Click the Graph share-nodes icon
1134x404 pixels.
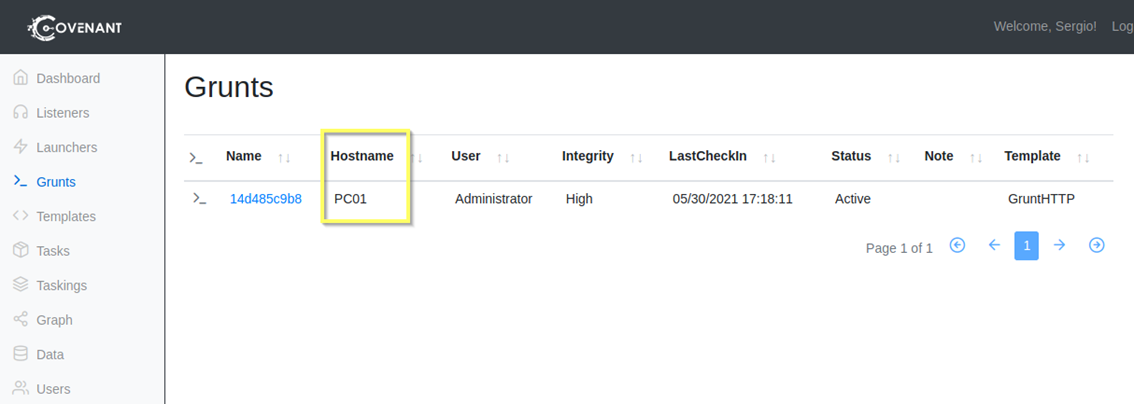(x=20, y=320)
